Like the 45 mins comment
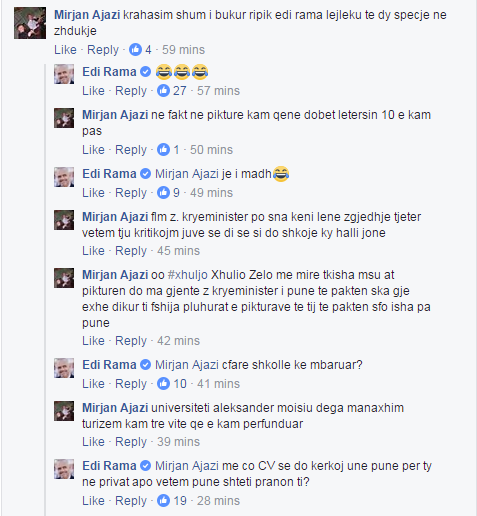 click(x=93, y=251)
